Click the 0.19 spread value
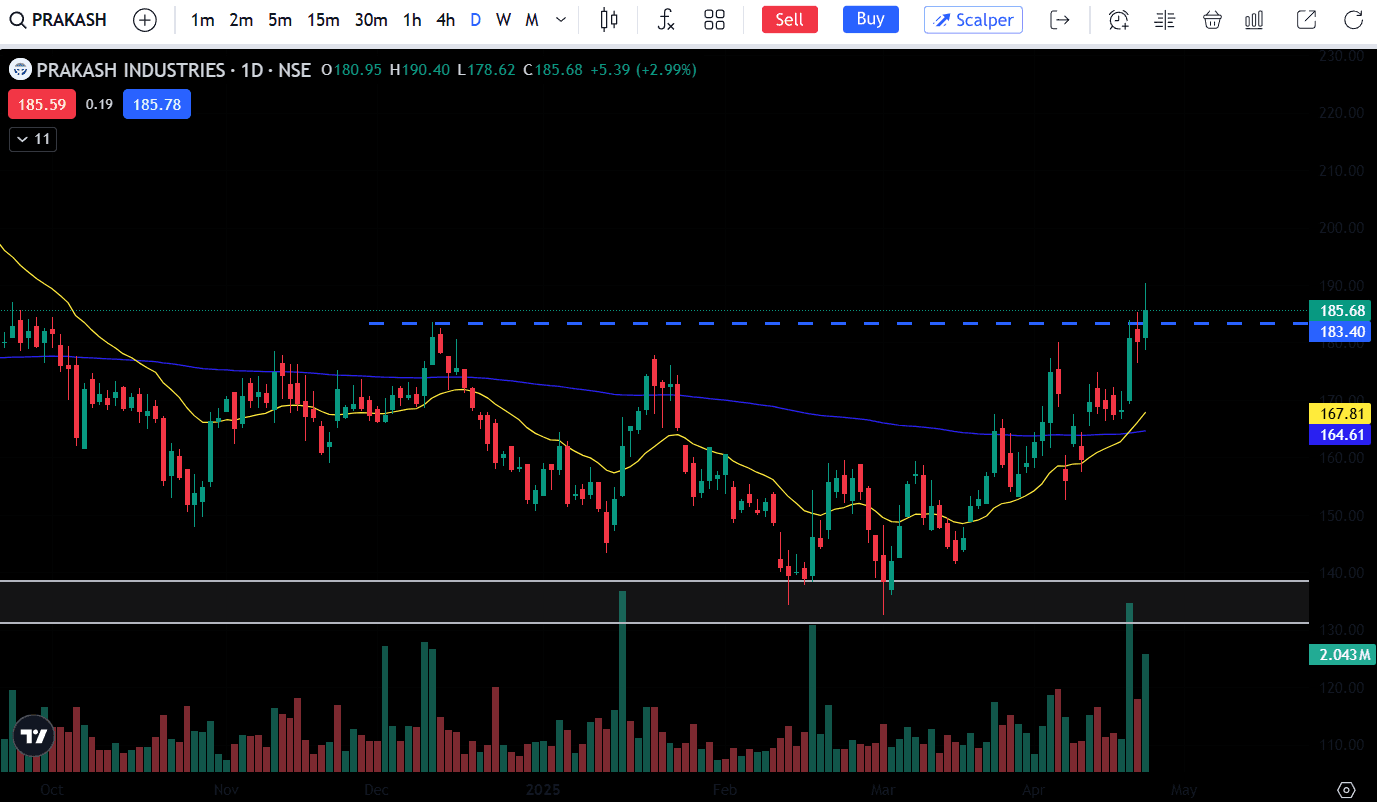1377x802 pixels. pos(99,104)
